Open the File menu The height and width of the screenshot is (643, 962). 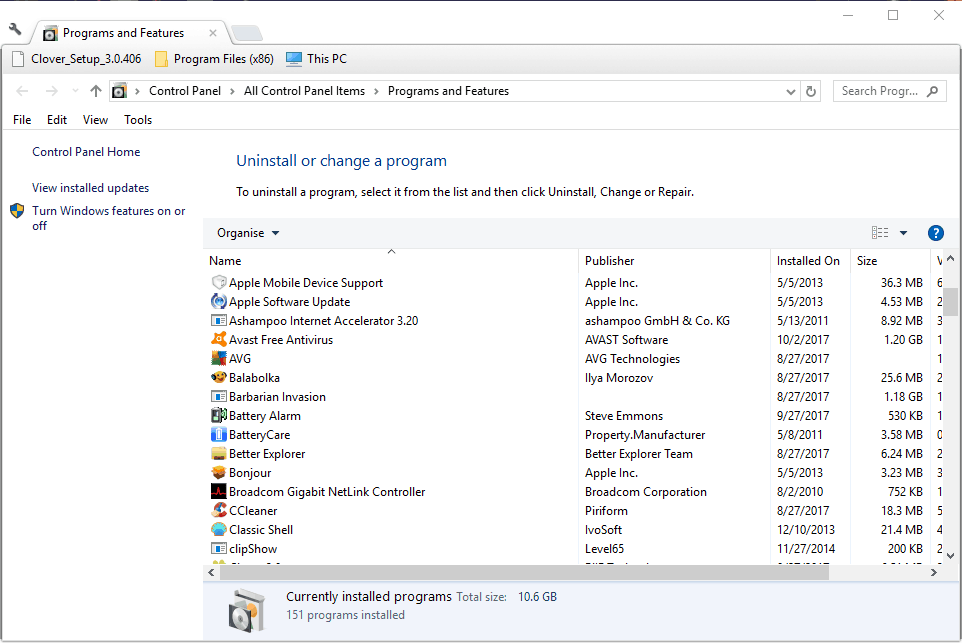[22, 120]
